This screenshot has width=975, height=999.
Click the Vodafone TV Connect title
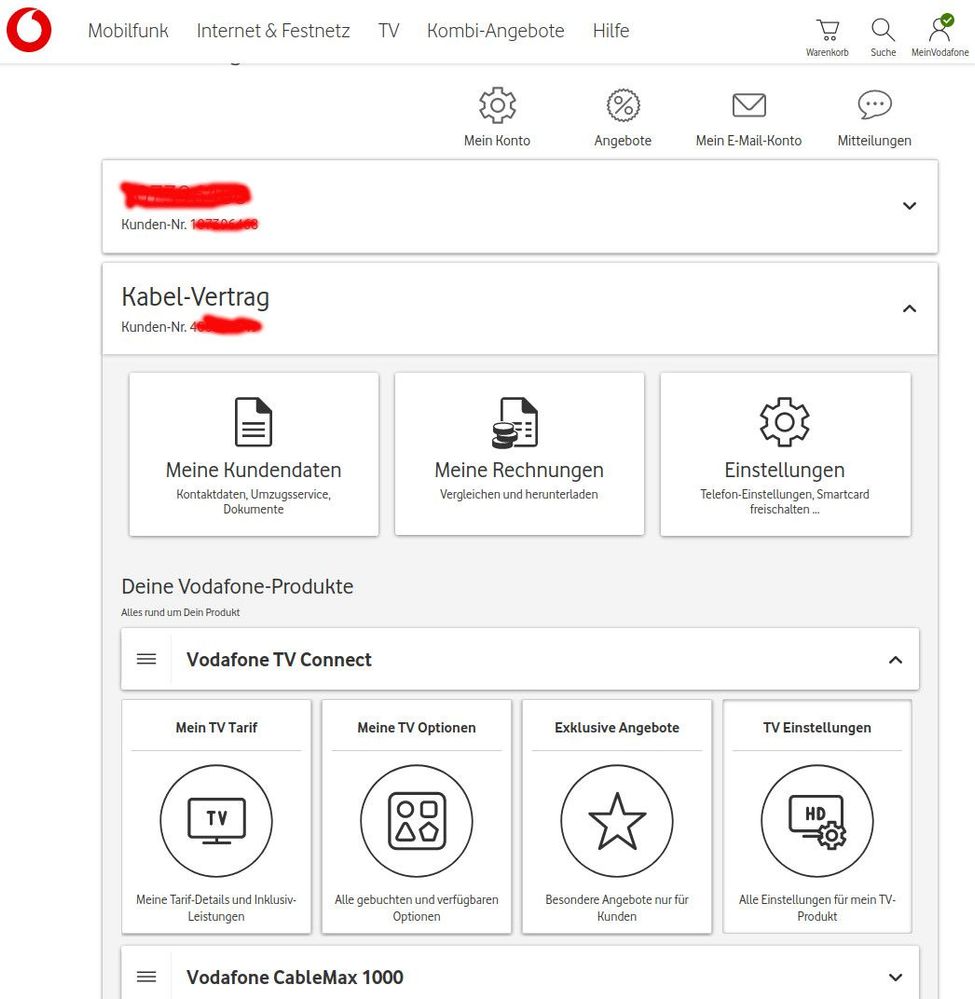[278, 659]
